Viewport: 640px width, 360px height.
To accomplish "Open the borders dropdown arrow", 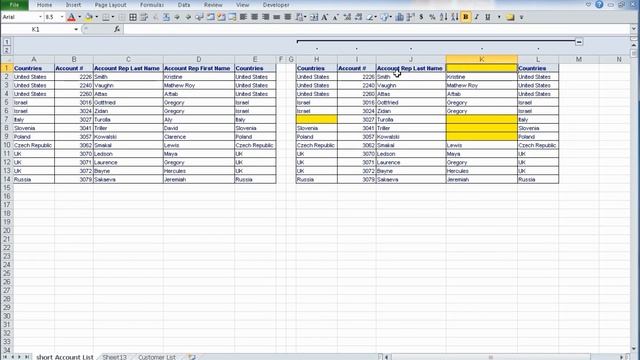I will 113,17.
